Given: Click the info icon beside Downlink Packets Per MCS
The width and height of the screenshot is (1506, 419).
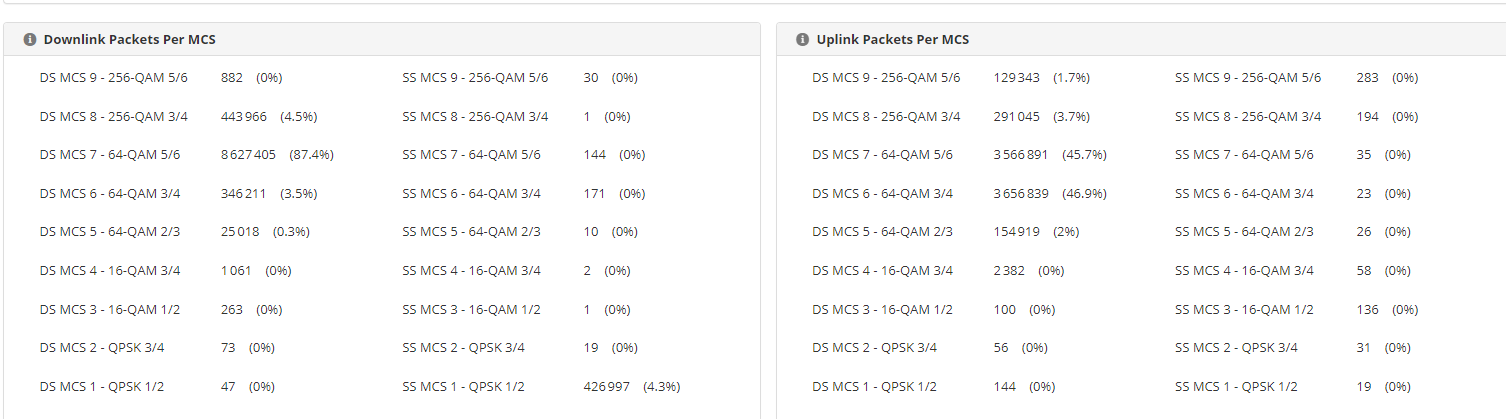Looking at the screenshot, I should (30, 40).
